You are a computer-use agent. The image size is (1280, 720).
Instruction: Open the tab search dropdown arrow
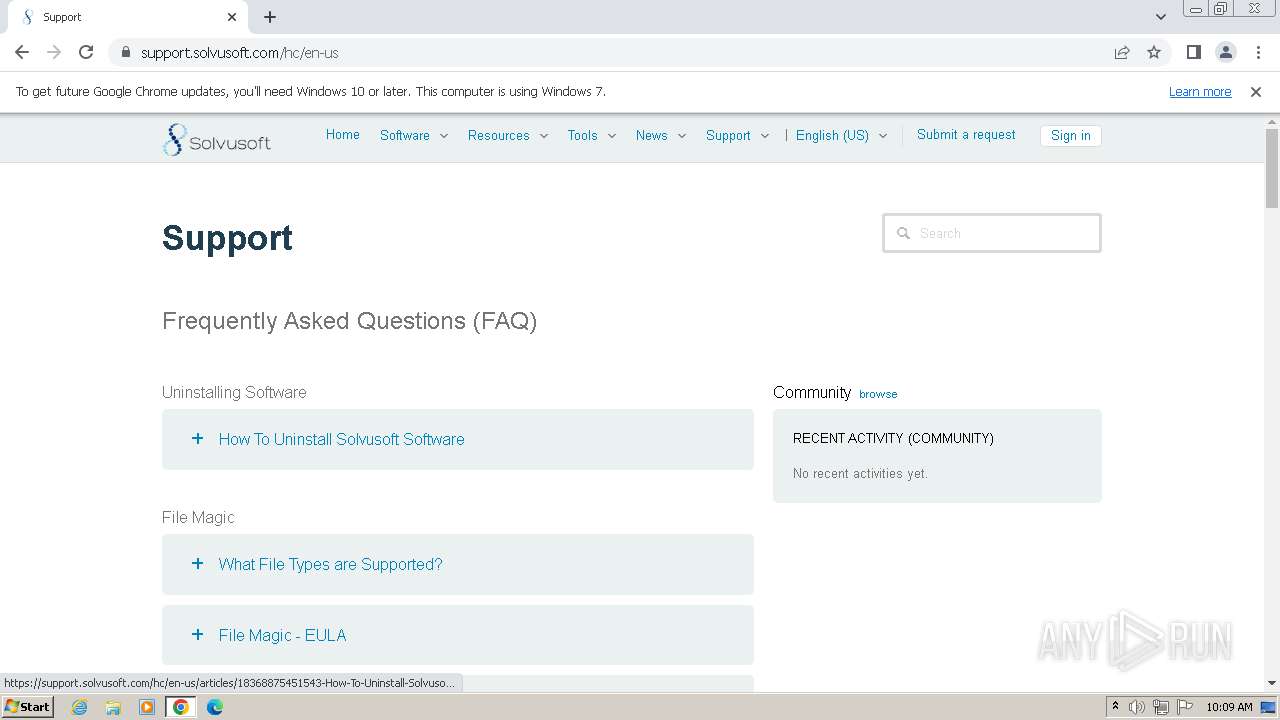(1160, 17)
